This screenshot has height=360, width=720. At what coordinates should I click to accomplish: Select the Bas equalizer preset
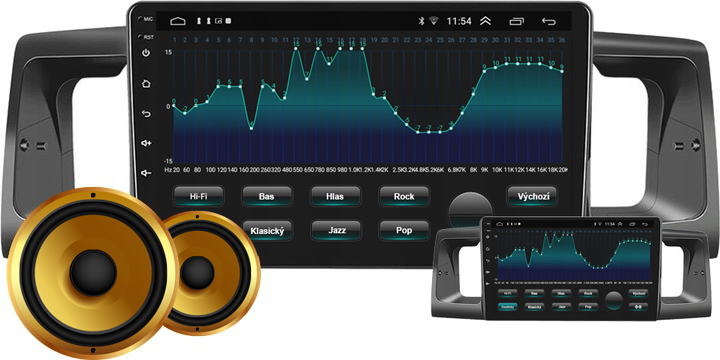[266, 196]
